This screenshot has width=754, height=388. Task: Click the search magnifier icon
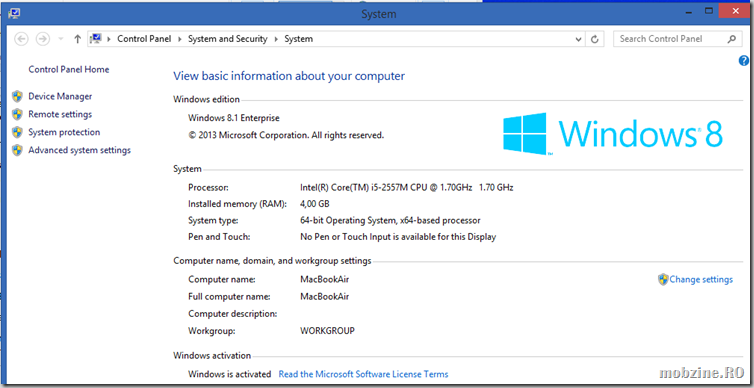pyautogui.click(x=732, y=39)
